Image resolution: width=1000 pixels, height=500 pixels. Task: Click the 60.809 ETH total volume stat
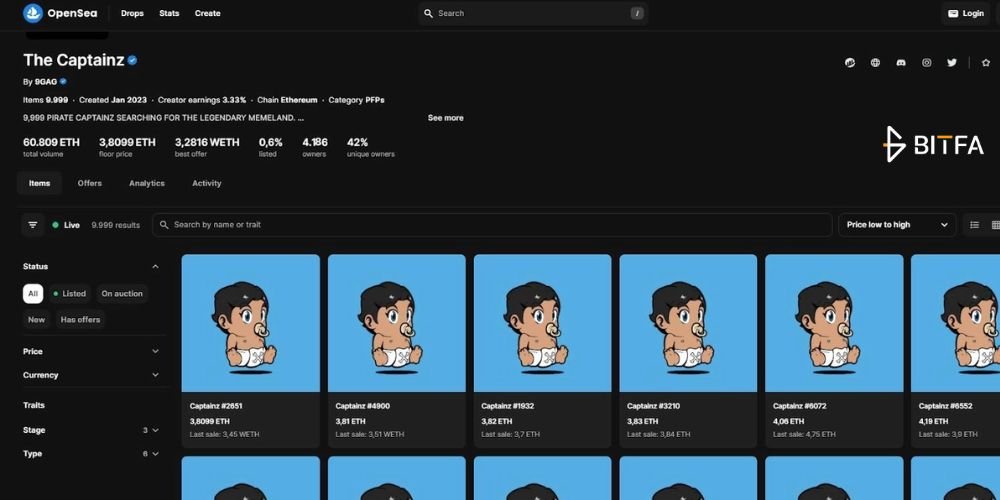[52, 146]
